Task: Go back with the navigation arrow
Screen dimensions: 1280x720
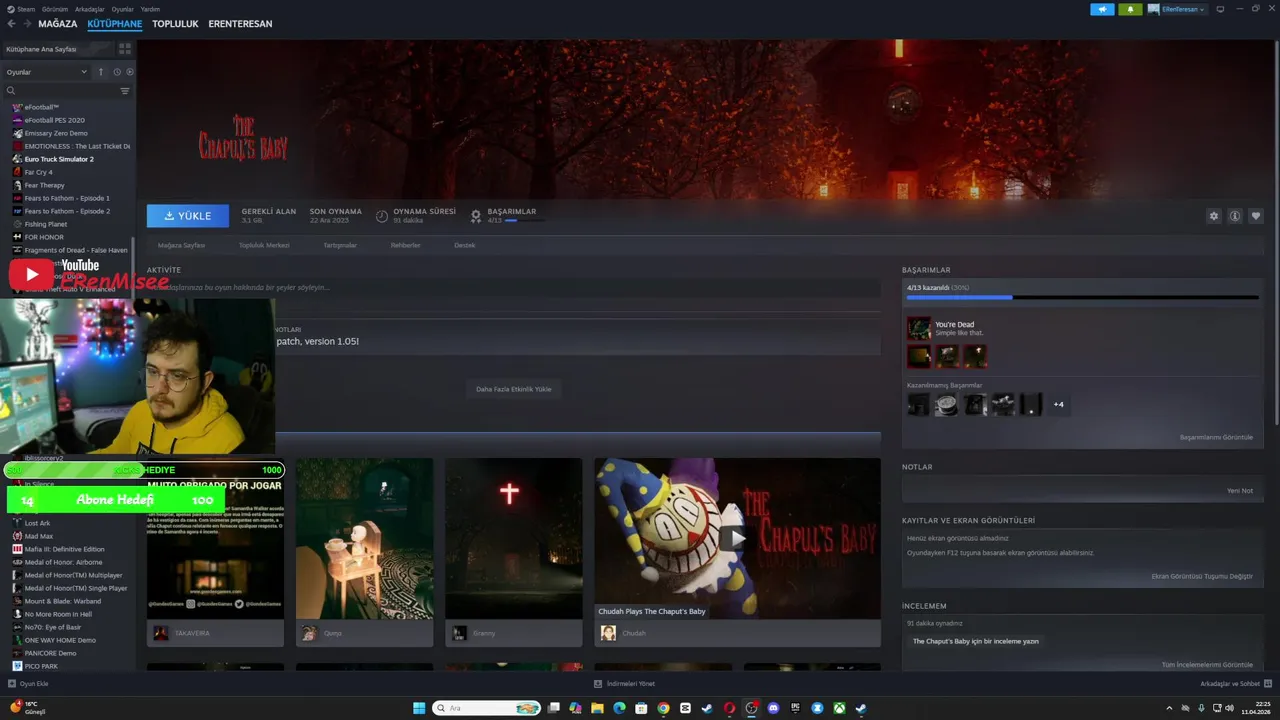Action: click(x=11, y=24)
